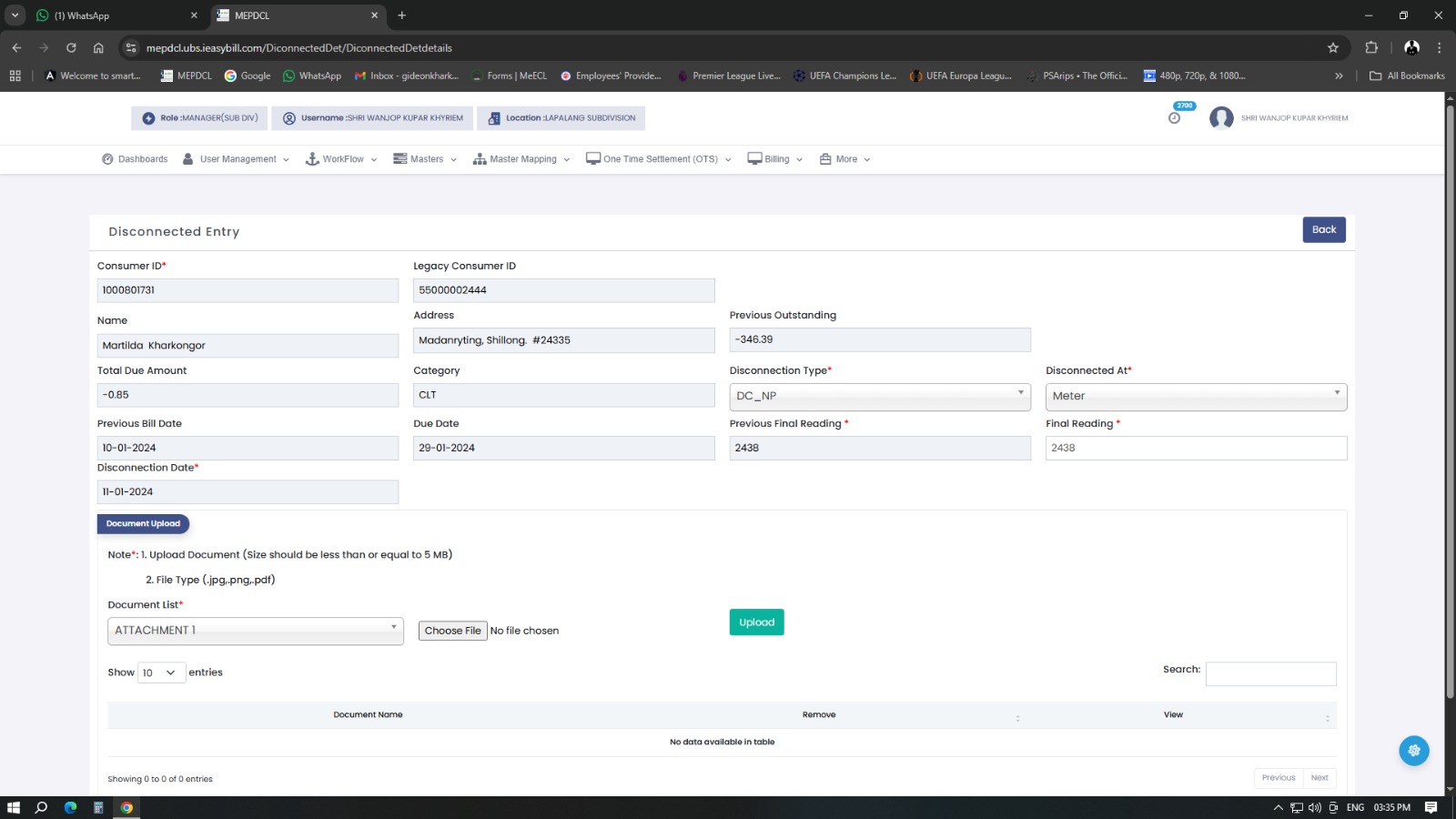
Task: Bookmark this page with star icon
Action: (x=1333, y=48)
